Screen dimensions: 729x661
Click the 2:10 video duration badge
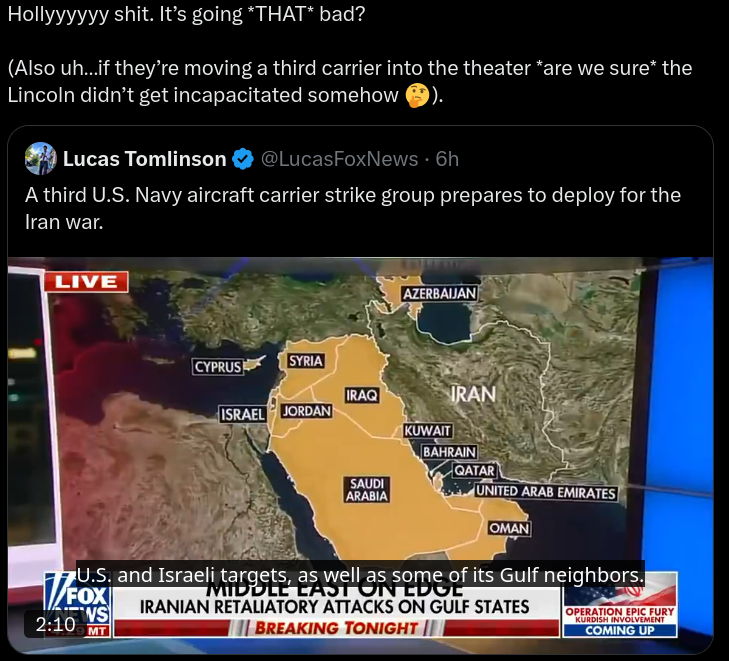(x=56, y=624)
